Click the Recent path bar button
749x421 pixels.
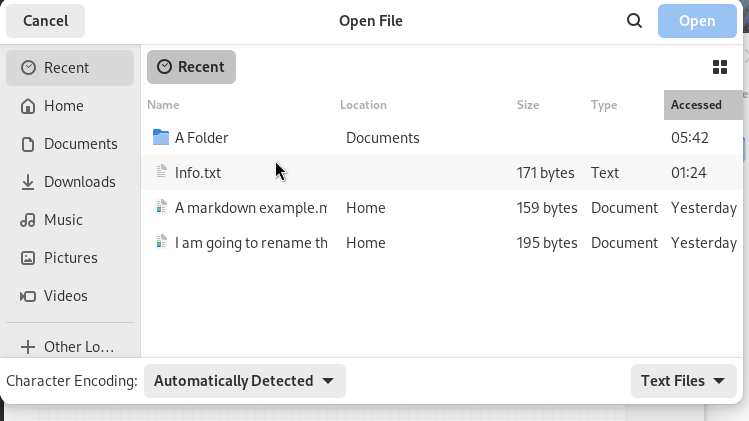point(191,67)
